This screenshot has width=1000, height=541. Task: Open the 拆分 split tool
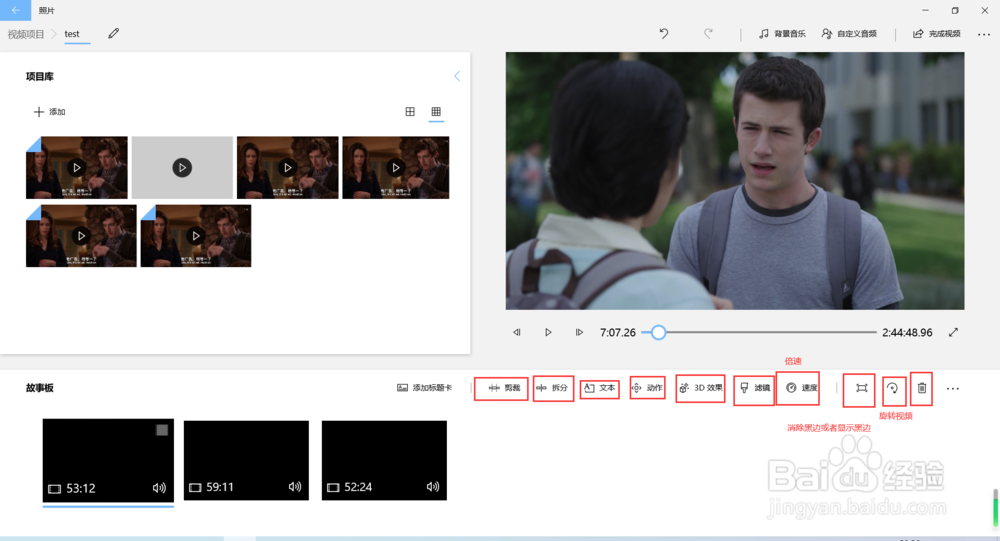(x=553, y=388)
